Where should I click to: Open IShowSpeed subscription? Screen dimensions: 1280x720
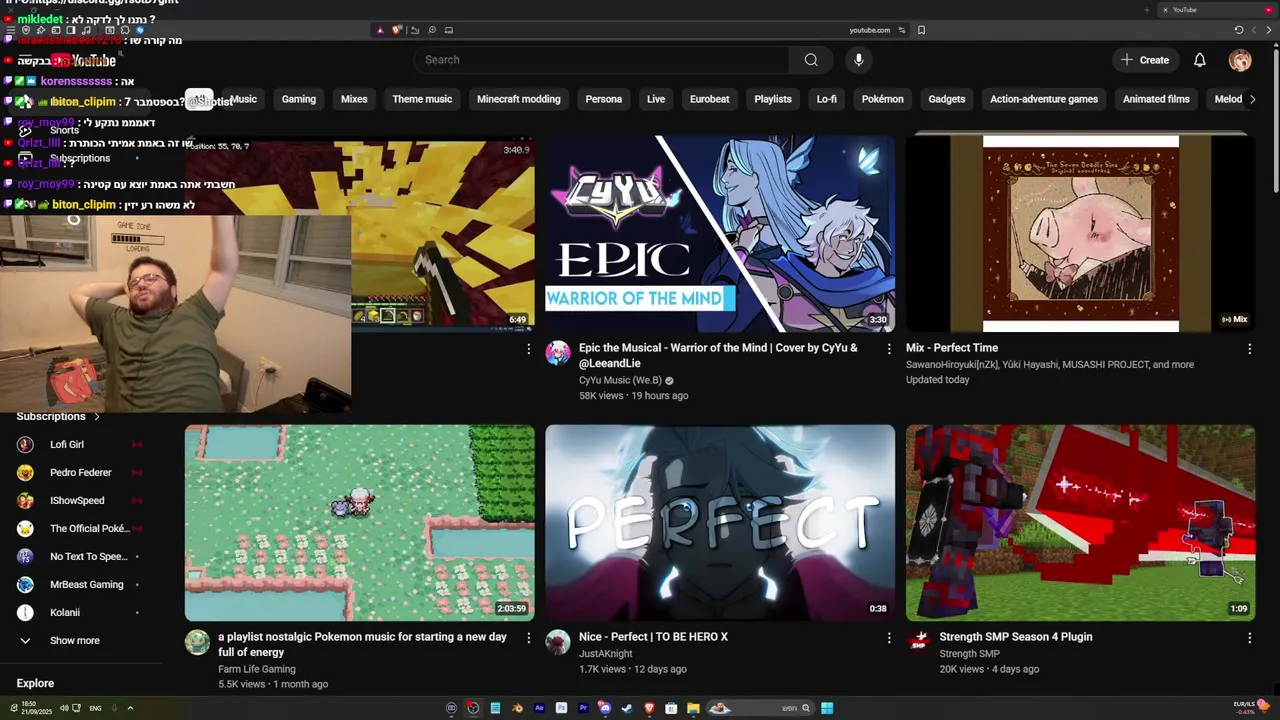pyautogui.click(x=80, y=500)
